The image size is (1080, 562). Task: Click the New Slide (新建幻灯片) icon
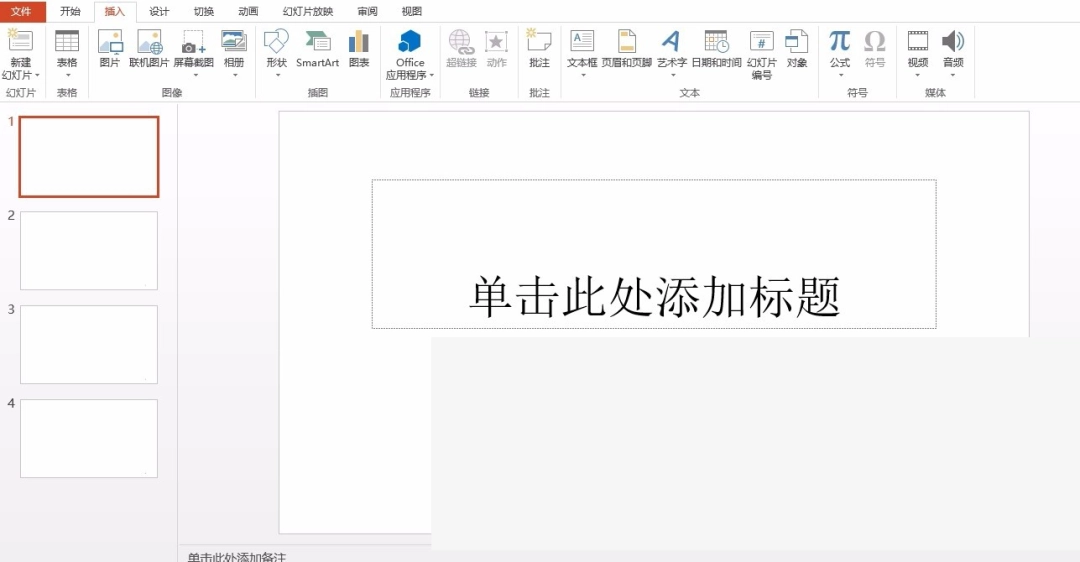[x=19, y=41]
